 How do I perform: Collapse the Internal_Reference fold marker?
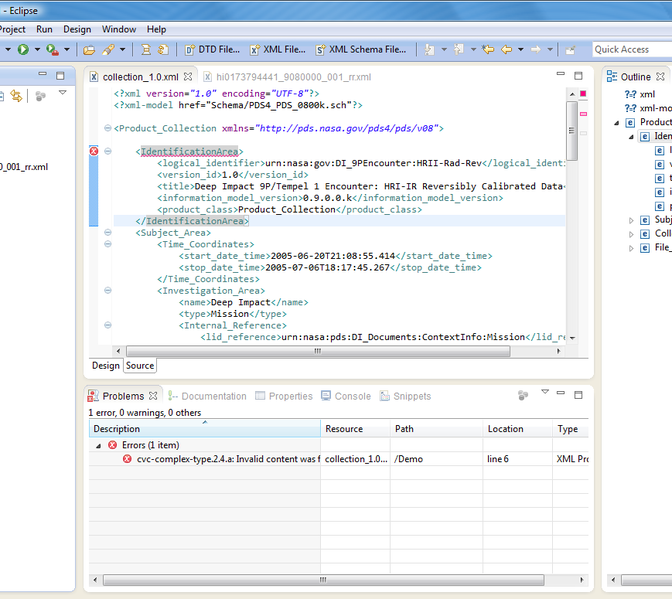108,325
